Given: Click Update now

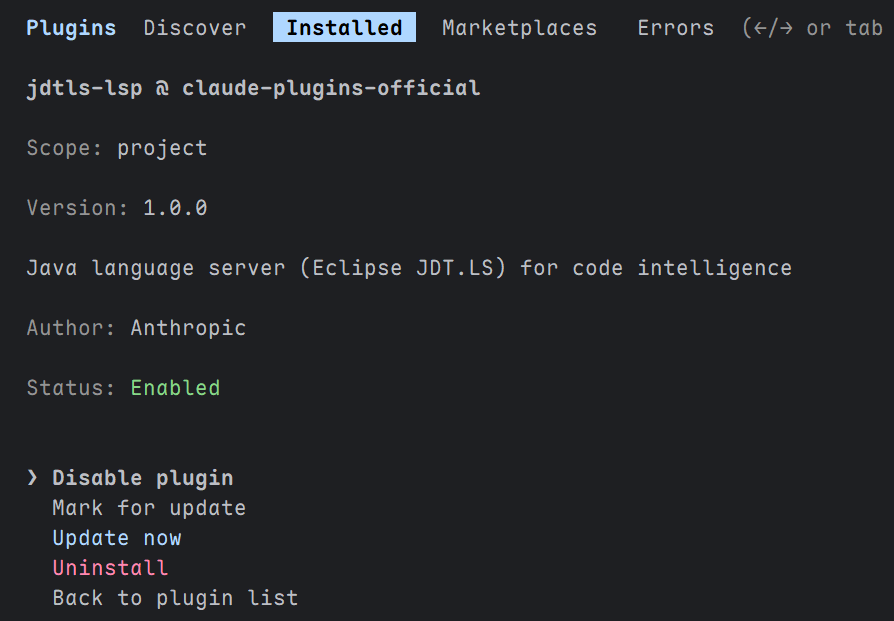Looking at the screenshot, I should coord(117,538).
